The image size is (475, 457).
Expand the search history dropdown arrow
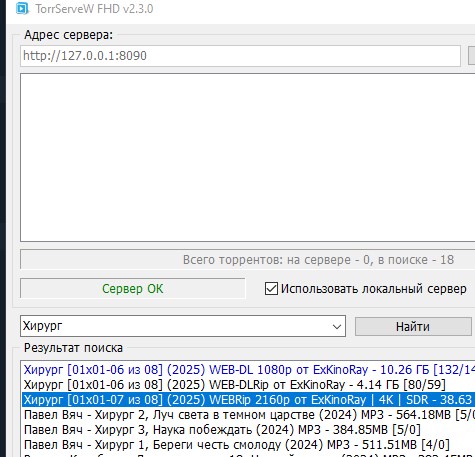tap(337, 326)
